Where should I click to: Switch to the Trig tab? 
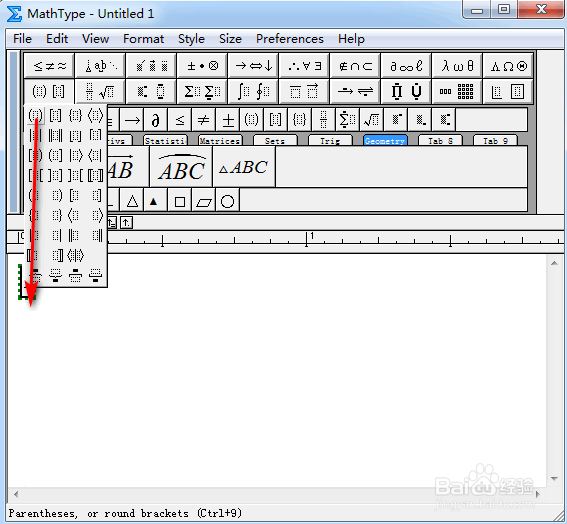point(330,141)
